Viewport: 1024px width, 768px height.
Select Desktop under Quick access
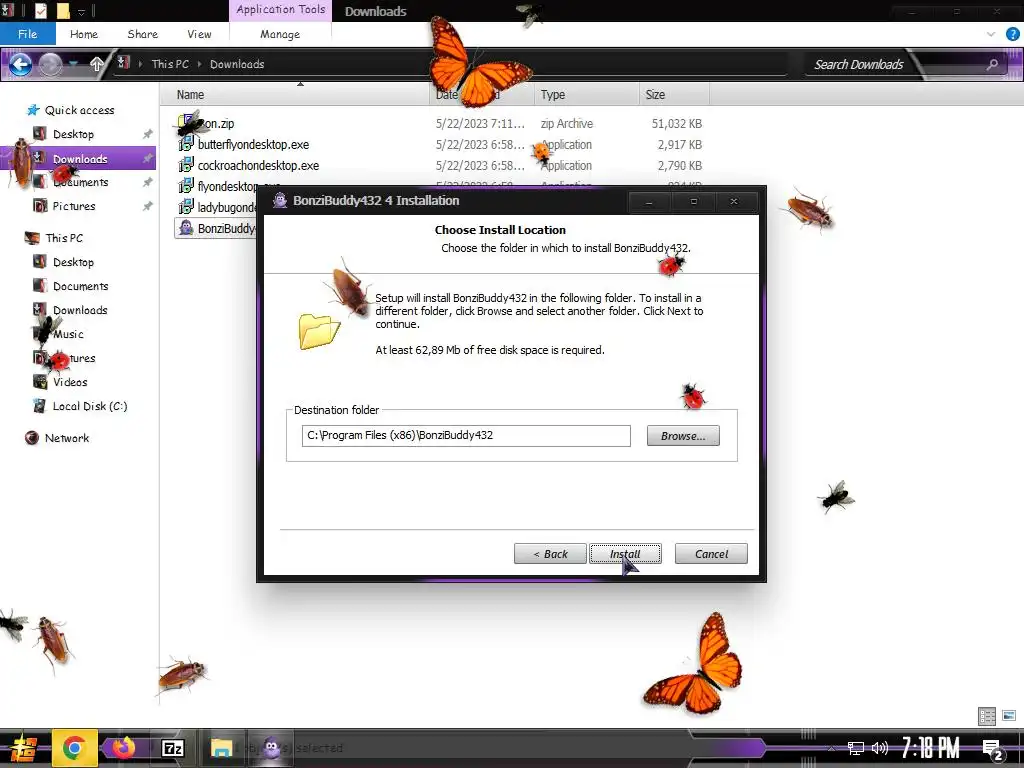pos(73,134)
